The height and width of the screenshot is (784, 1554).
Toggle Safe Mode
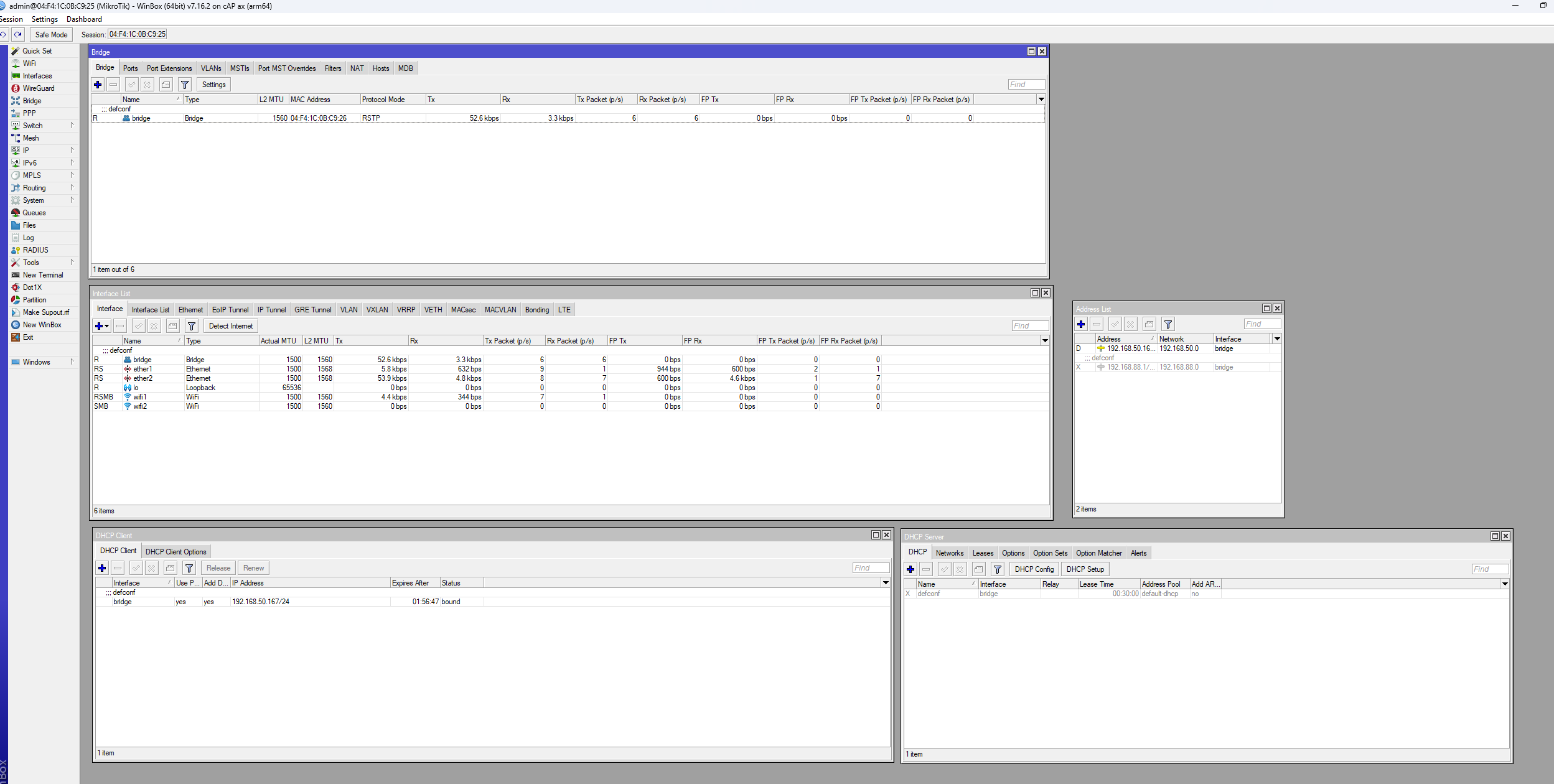[x=50, y=34]
